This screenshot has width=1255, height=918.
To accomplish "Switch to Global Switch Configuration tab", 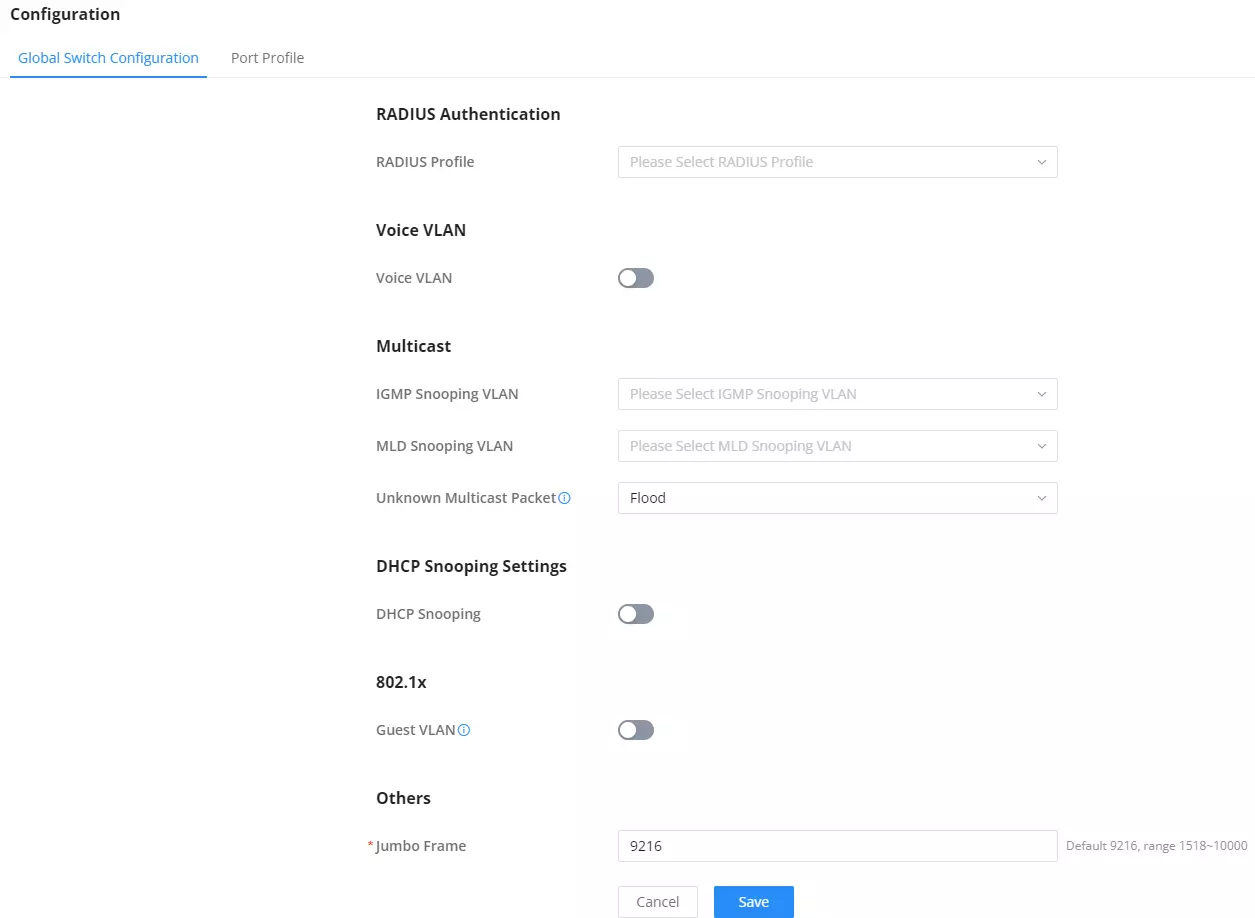I will pos(108,58).
